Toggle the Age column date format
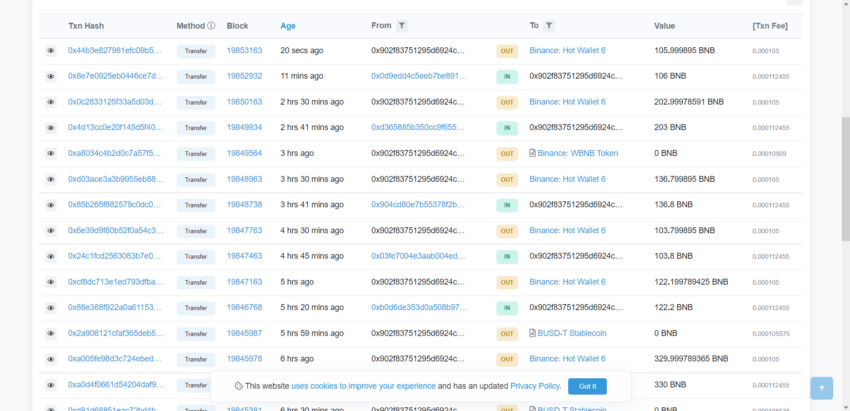This screenshot has height=411, width=850. click(x=288, y=25)
